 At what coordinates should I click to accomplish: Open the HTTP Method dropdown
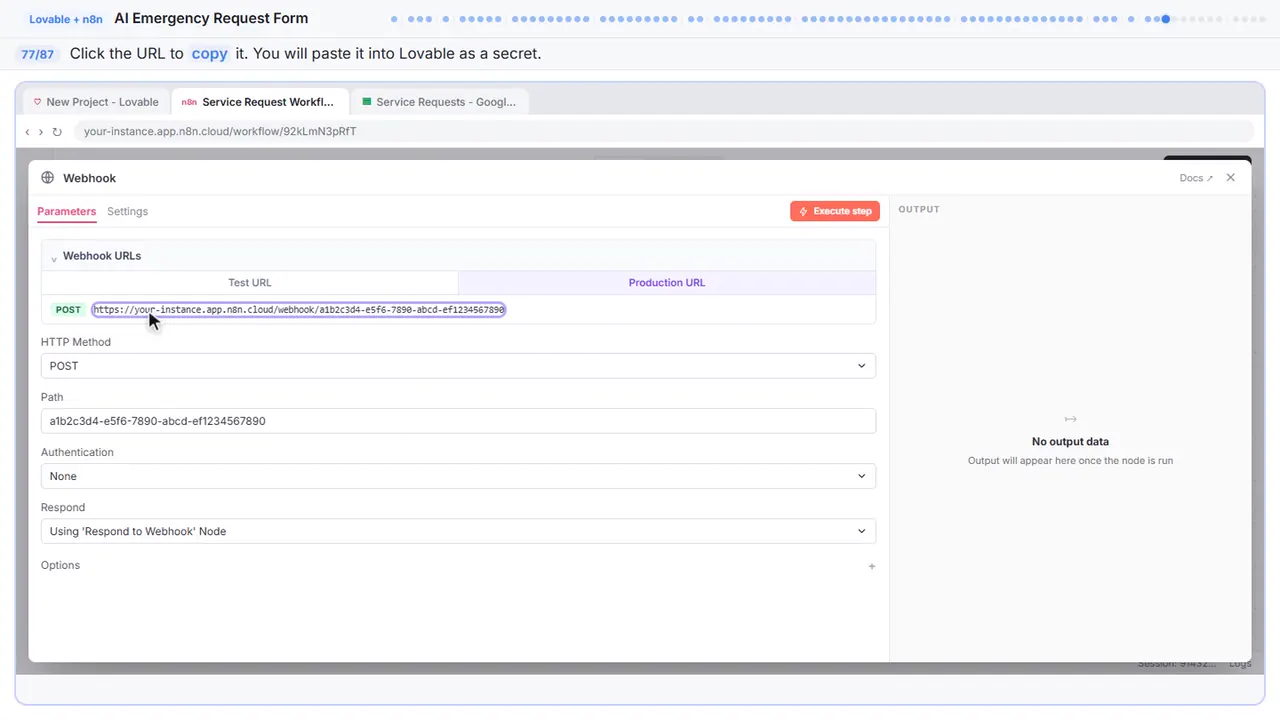458,366
